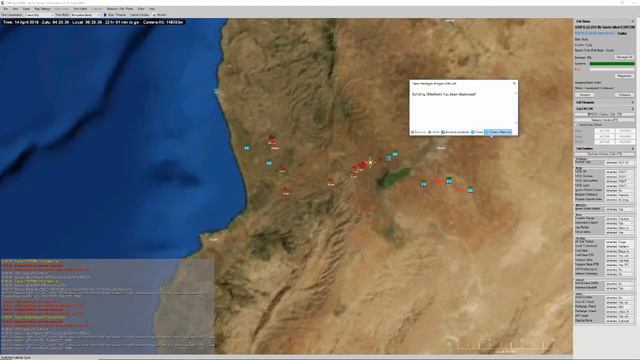The width and height of the screenshot is (640, 360).
Task: Select the blue unit with green top marker
Action: click(x=449, y=180)
